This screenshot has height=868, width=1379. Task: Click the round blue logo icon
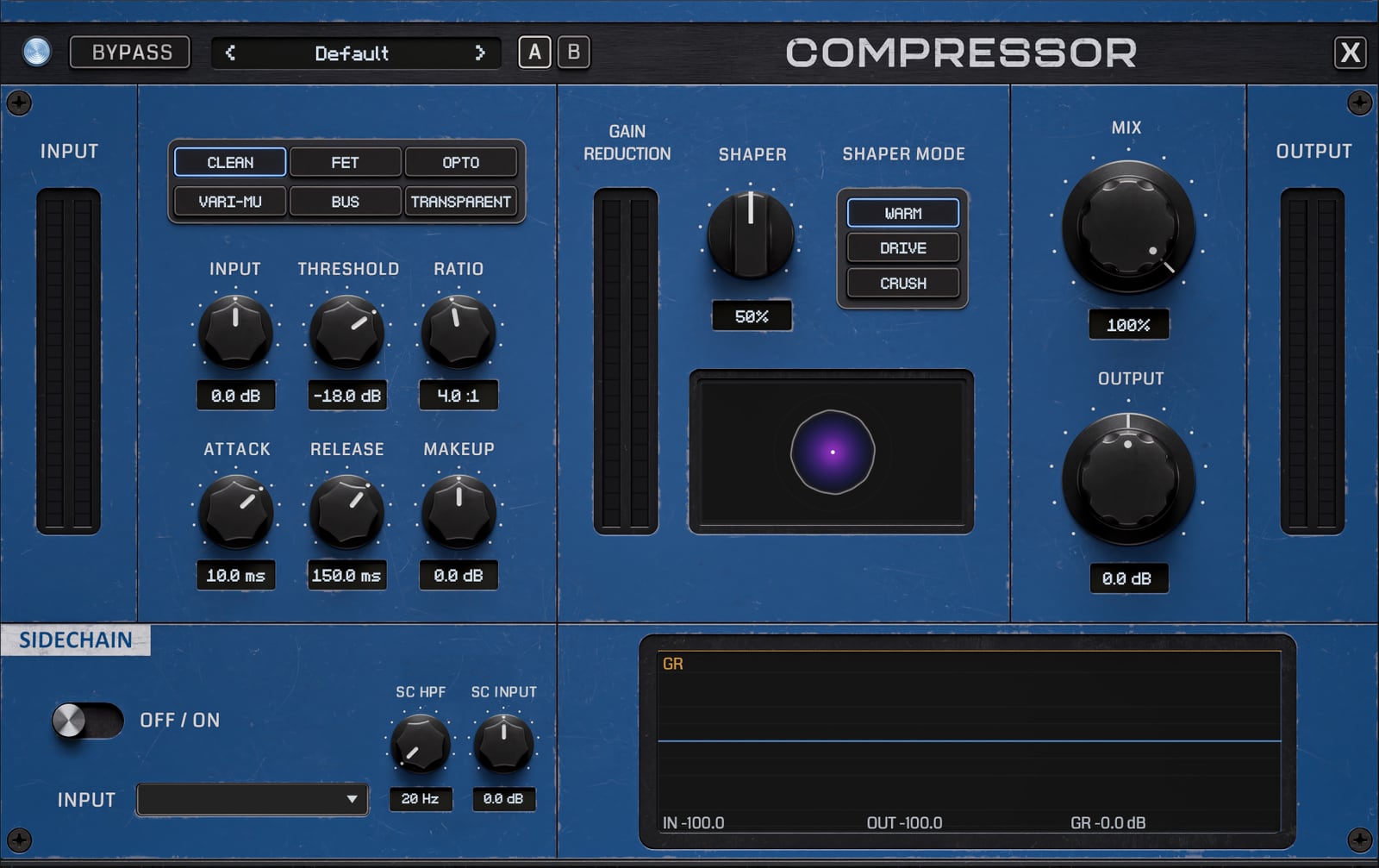pos(36,52)
